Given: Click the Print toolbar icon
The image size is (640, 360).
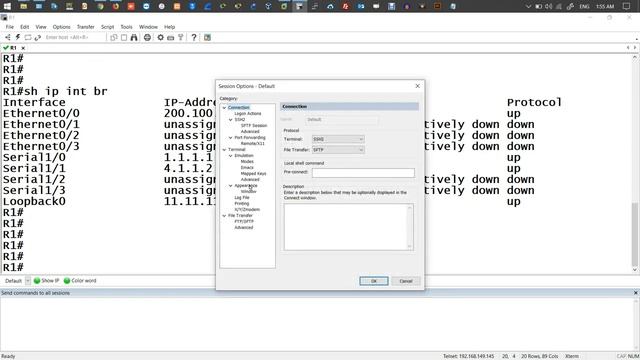Looking at the screenshot, I should click(147, 37).
